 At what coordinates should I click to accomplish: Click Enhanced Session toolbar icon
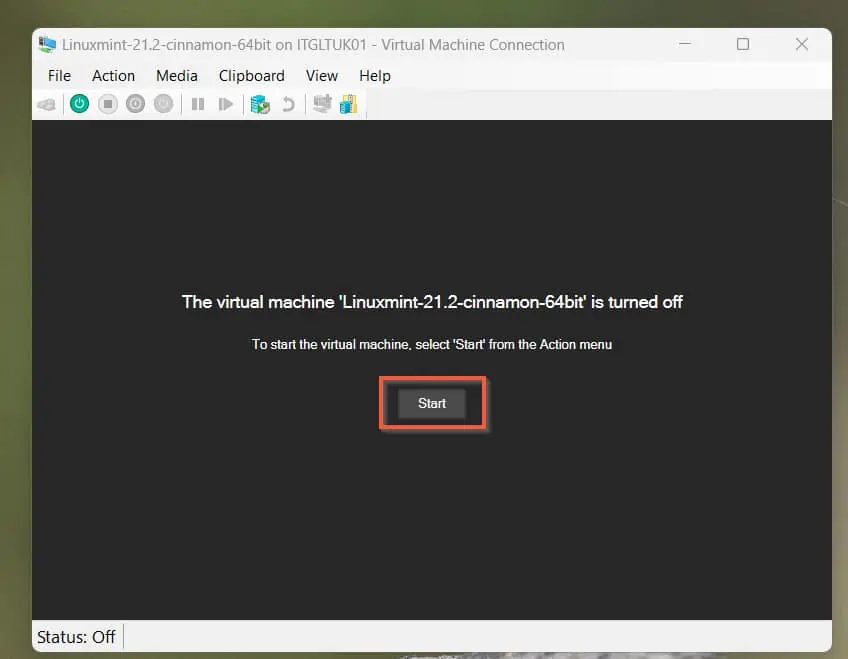tap(323, 103)
